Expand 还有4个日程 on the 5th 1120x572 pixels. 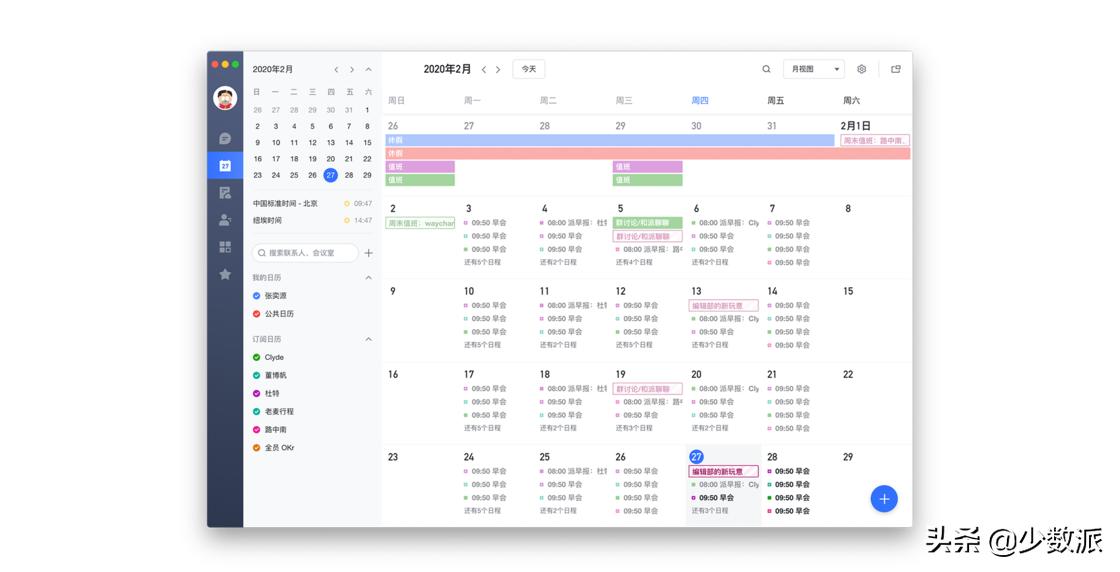[634, 263]
